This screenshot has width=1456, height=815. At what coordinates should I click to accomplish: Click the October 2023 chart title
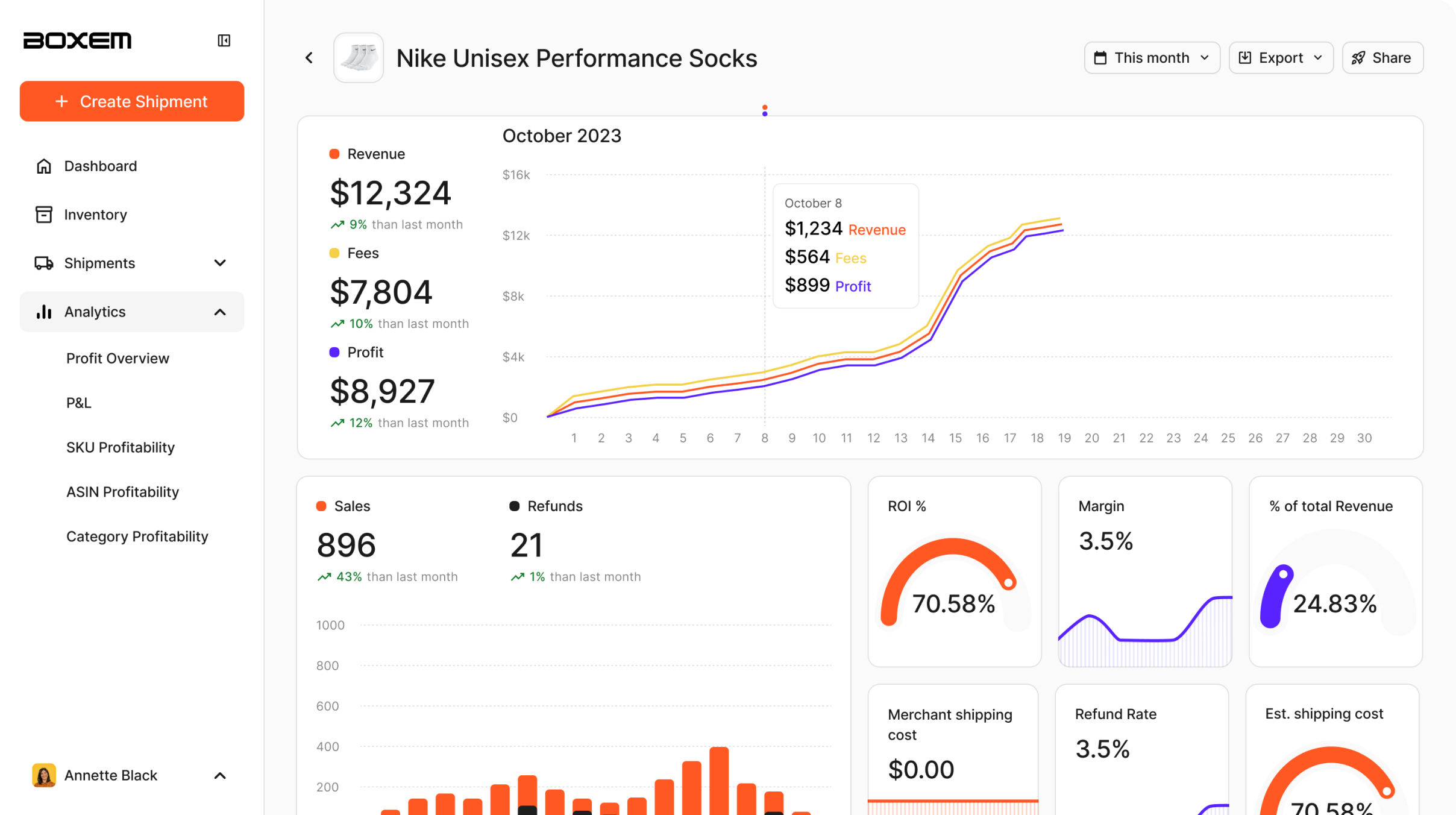(x=562, y=136)
